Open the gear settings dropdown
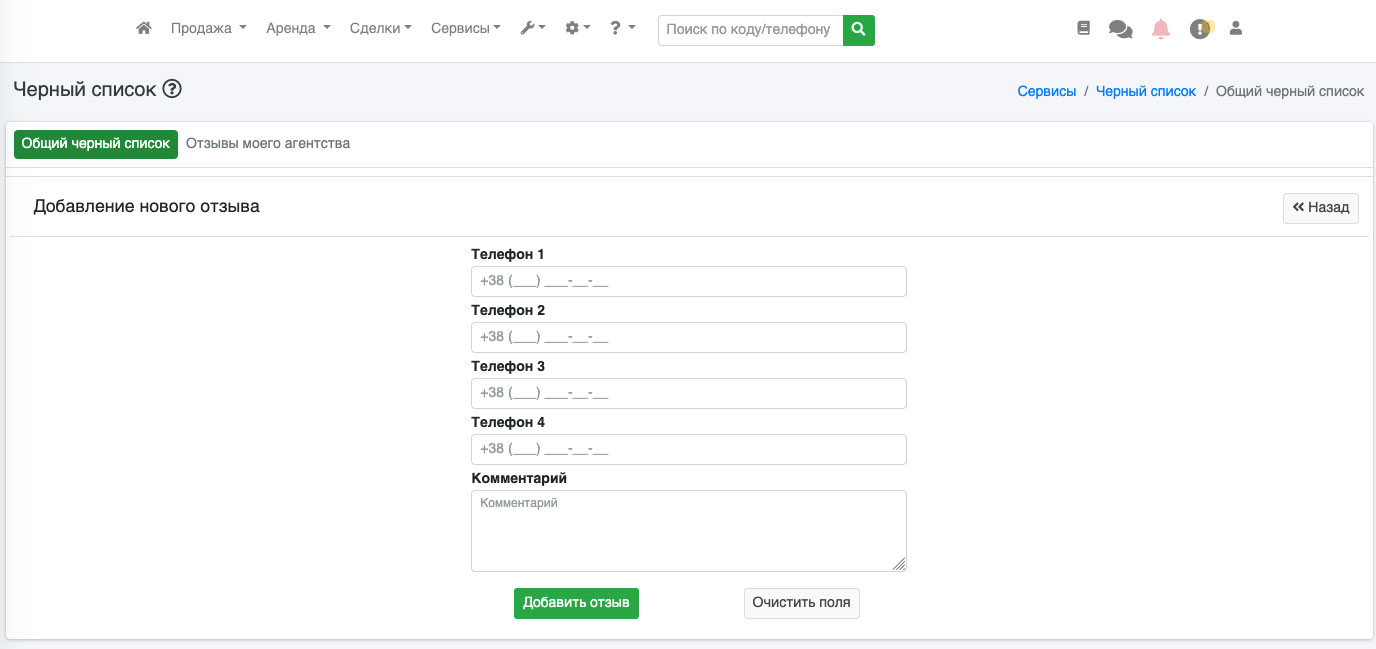Image resolution: width=1376 pixels, height=649 pixels. click(x=578, y=29)
